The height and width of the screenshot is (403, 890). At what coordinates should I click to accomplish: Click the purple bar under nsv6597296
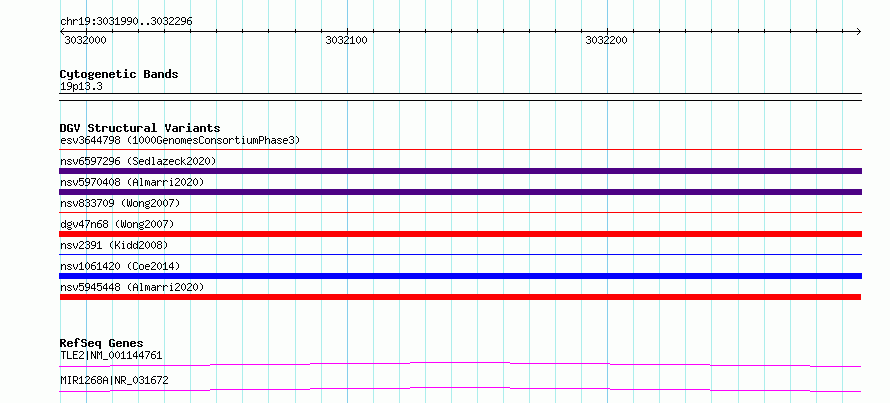coord(460,171)
